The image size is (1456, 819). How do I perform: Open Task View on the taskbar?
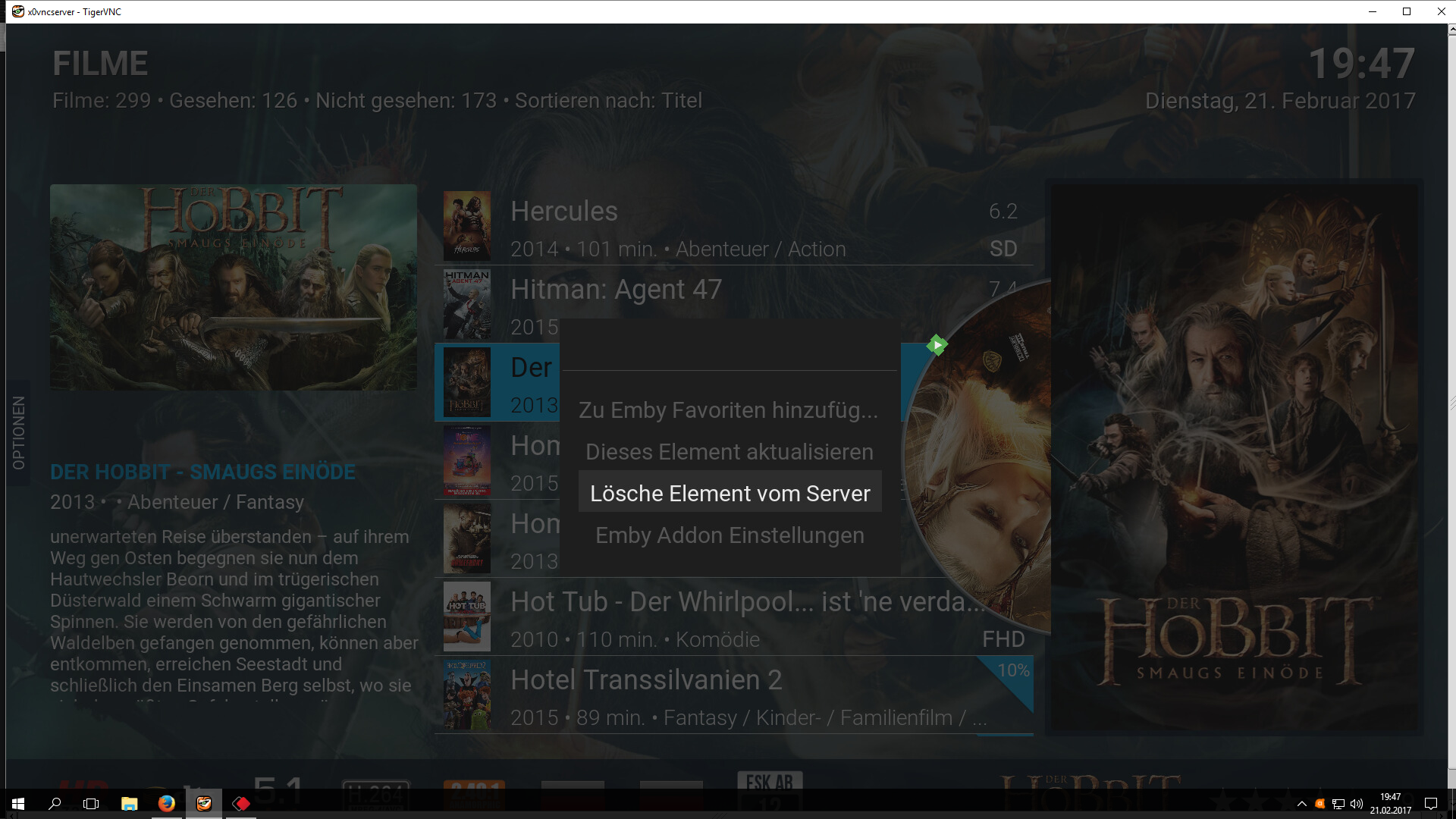click(x=91, y=804)
